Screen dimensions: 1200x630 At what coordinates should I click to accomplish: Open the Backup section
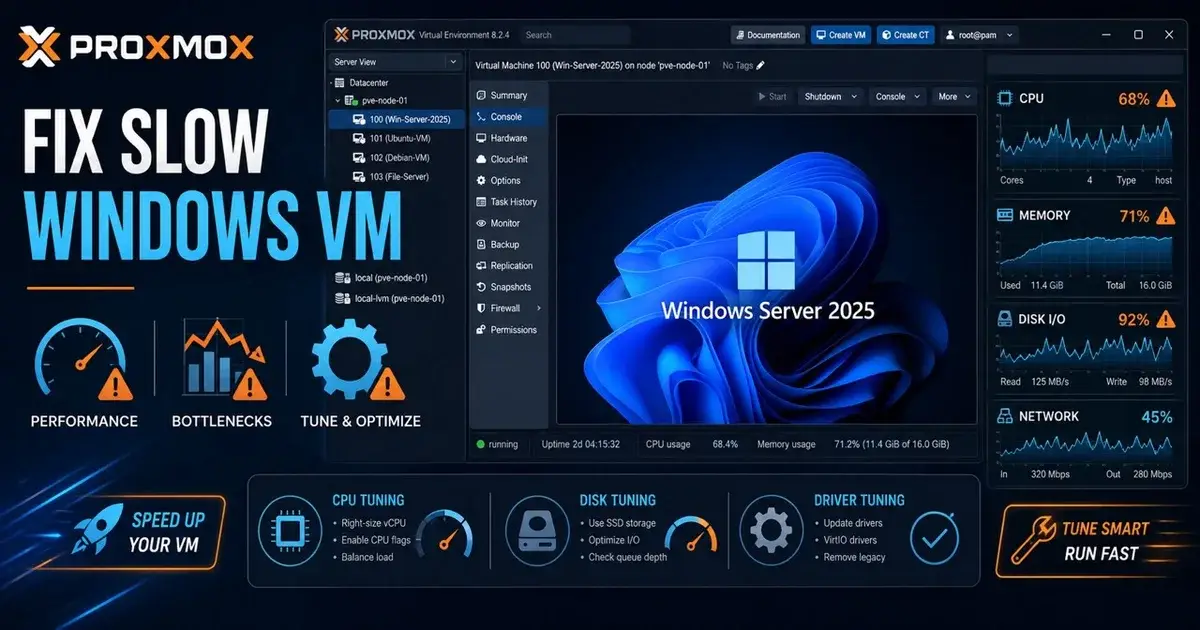(x=509, y=244)
